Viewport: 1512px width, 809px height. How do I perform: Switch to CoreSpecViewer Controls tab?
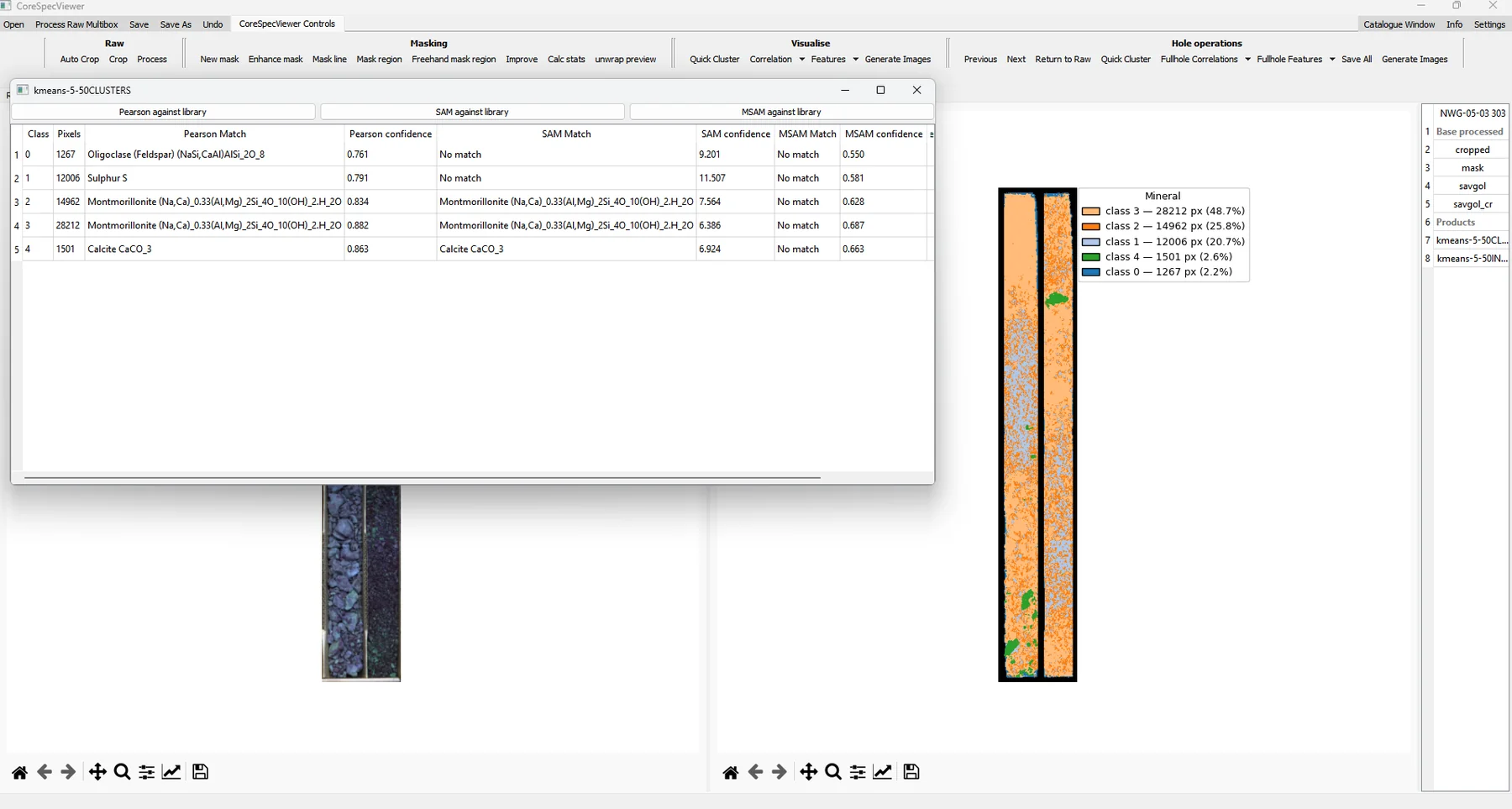[x=287, y=24]
